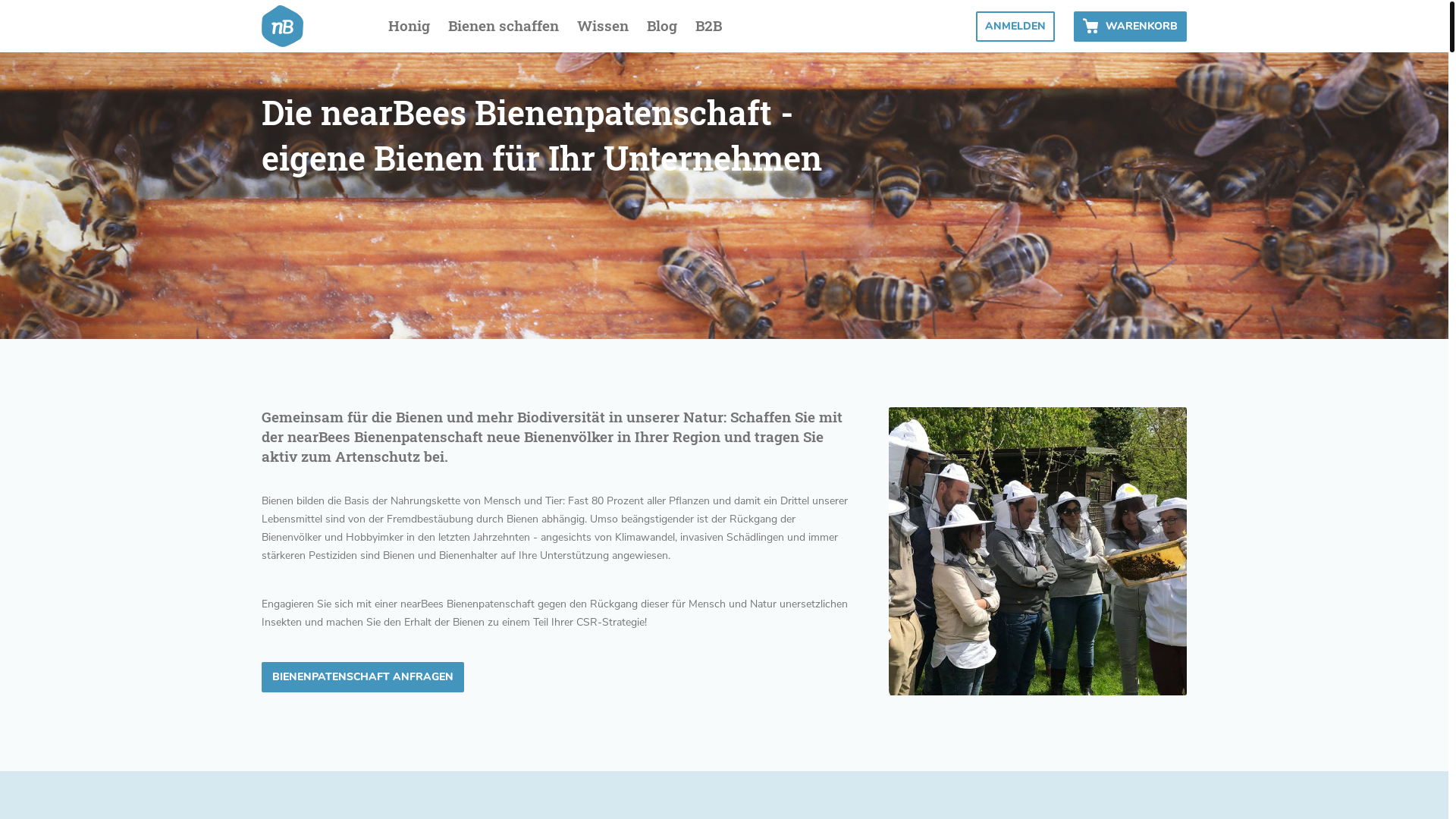Open the Bienen schaffen menu
1456x819 pixels.
click(x=504, y=26)
